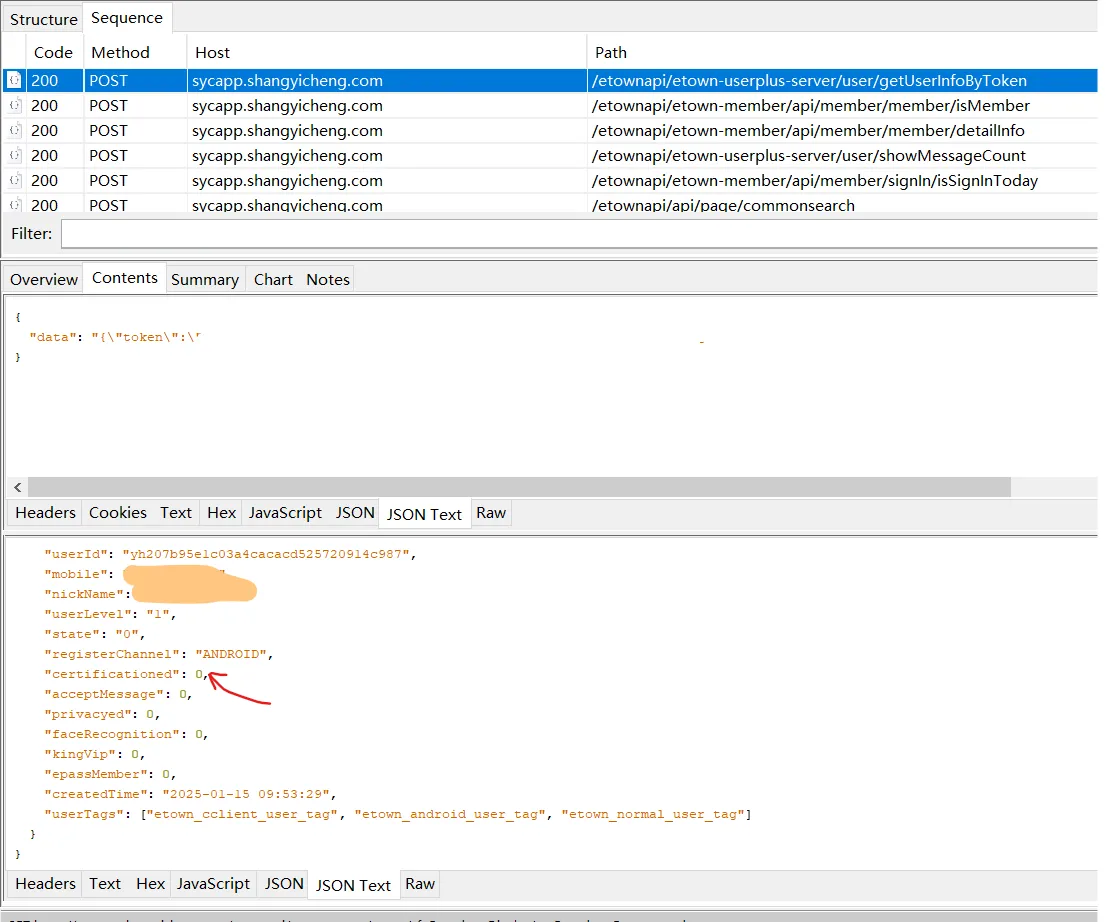Click the JSON icon of the getUserInfoByToken row
1119x922 pixels.
[x=14, y=81]
